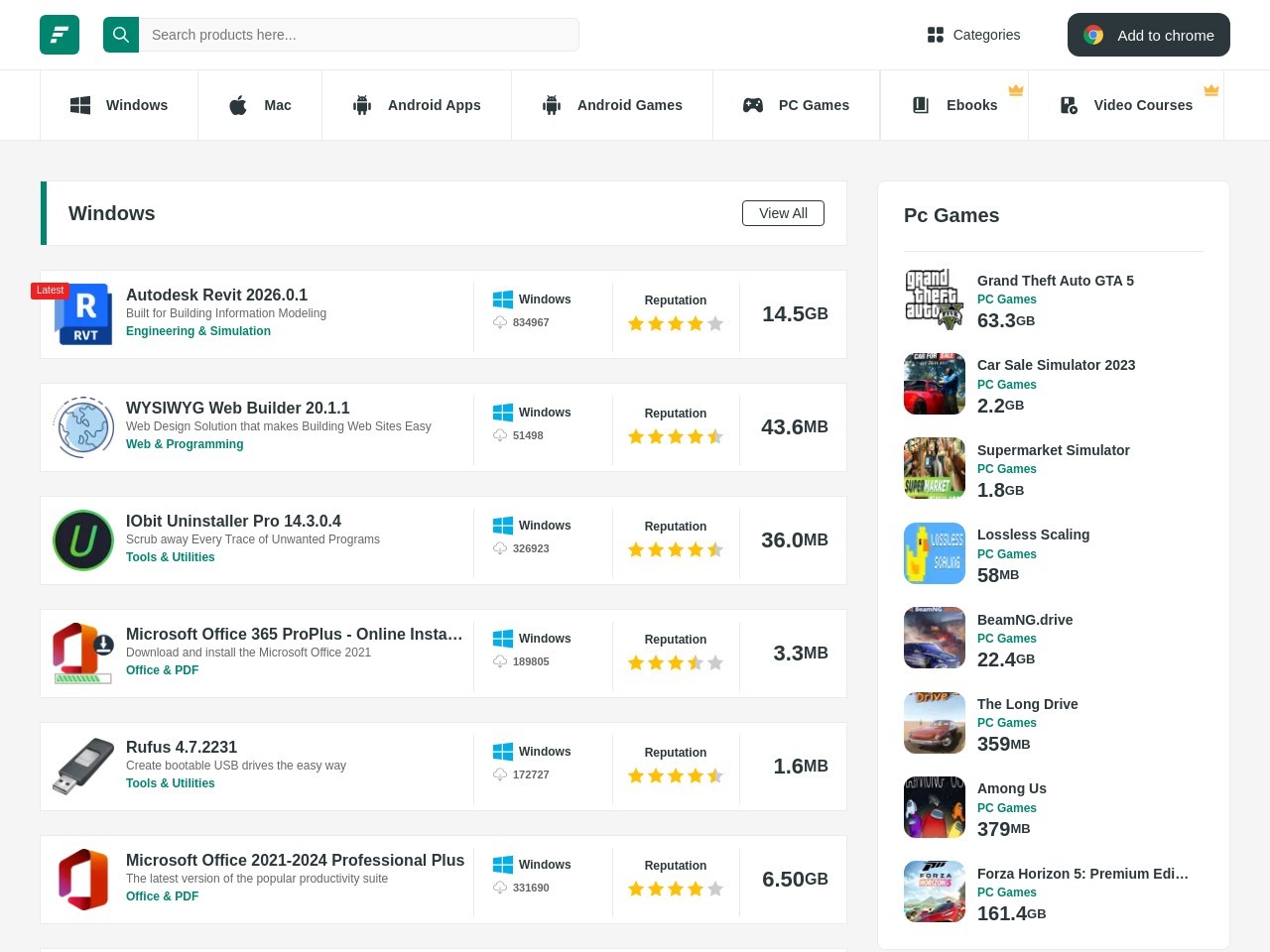The height and width of the screenshot is (952, 1270).
Task: Open the IObit Uninstaller Pro 14.3.0.4 link
Action: (x=233, y=521)
